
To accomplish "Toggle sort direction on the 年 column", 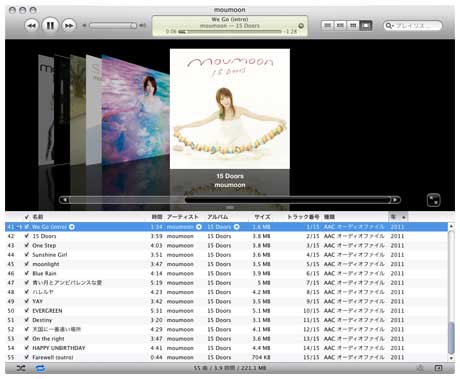I will coord(398,217).
